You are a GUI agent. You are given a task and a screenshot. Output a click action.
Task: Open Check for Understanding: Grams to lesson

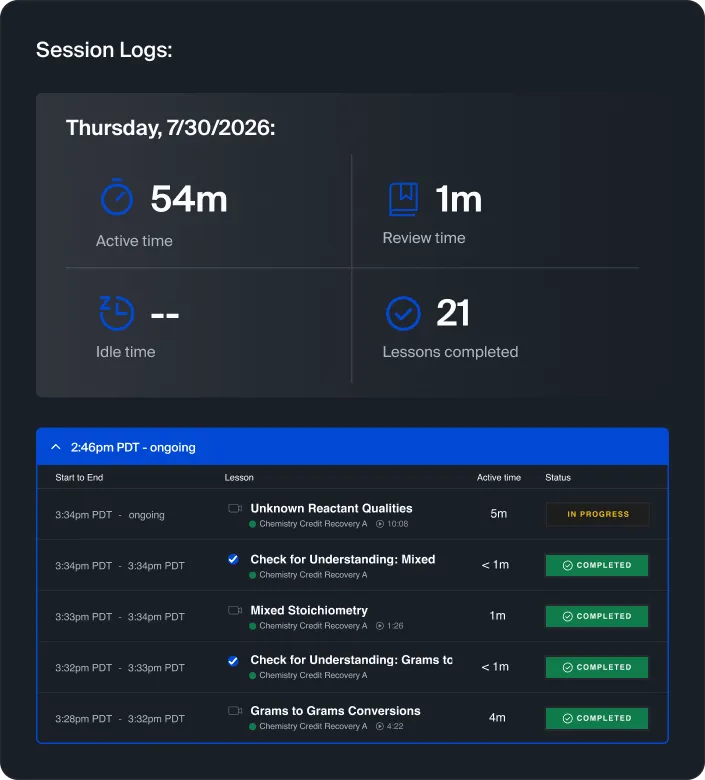(x=351, y=660)
